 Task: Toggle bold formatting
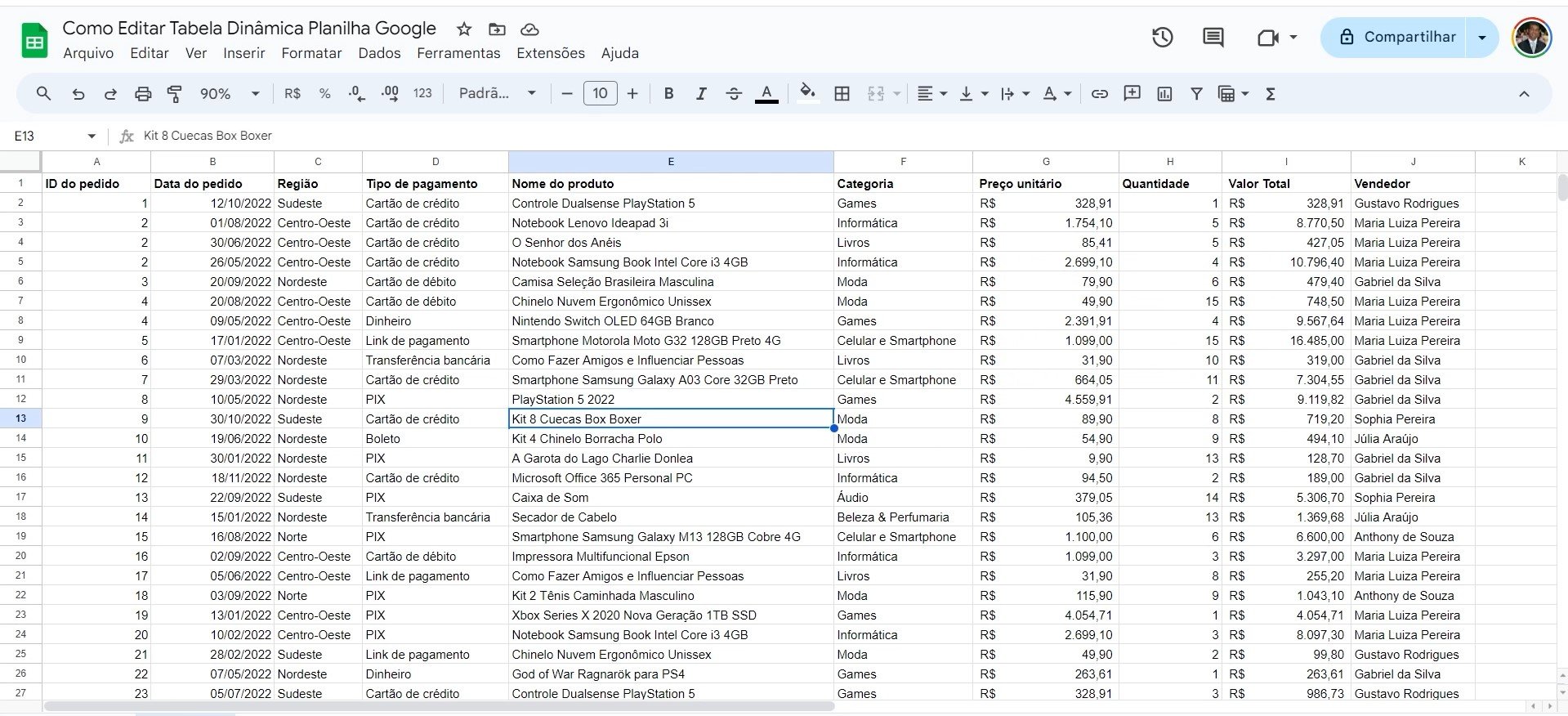668,94
